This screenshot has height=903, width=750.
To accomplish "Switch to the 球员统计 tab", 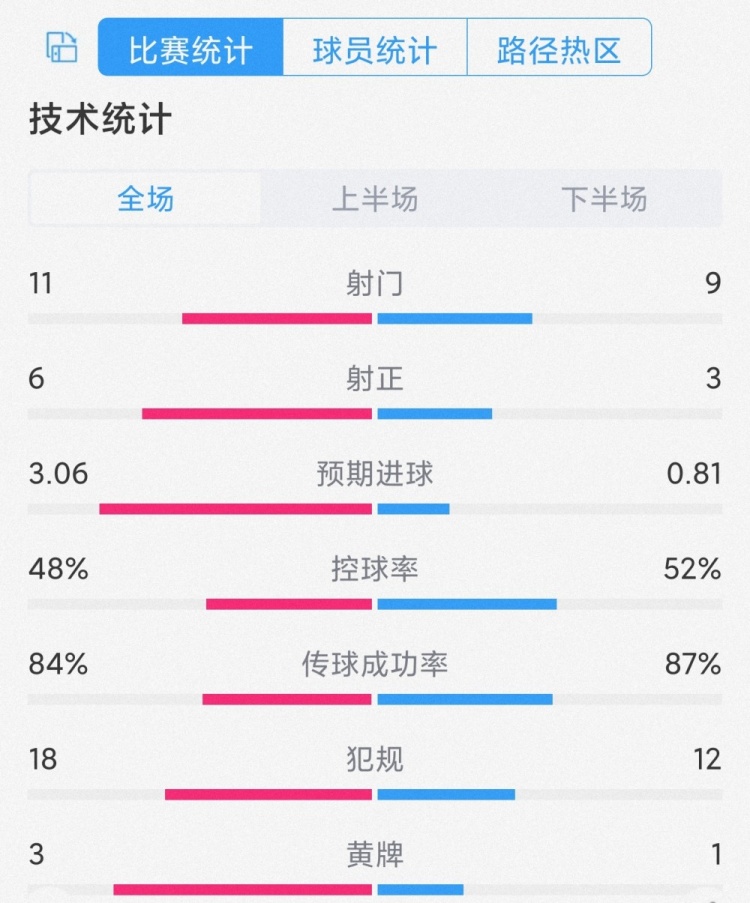I will [x=375, y=47].
